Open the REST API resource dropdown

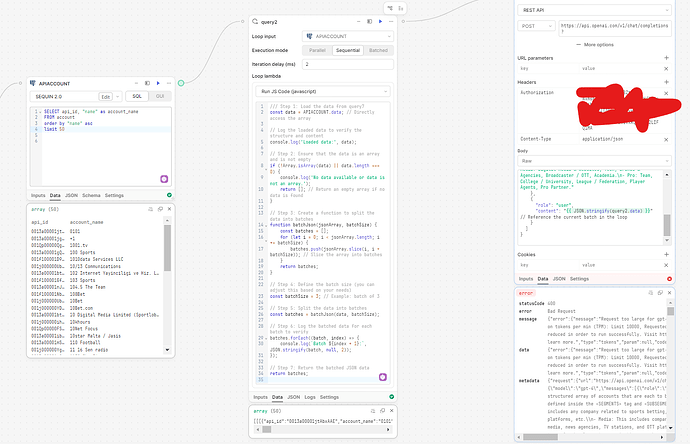point(594,10)
